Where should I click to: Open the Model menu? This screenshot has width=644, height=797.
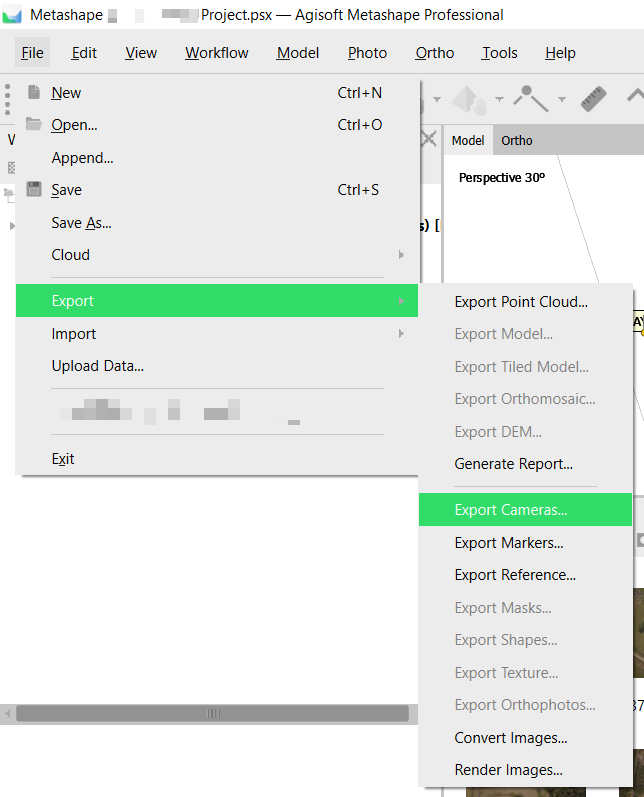298,52
